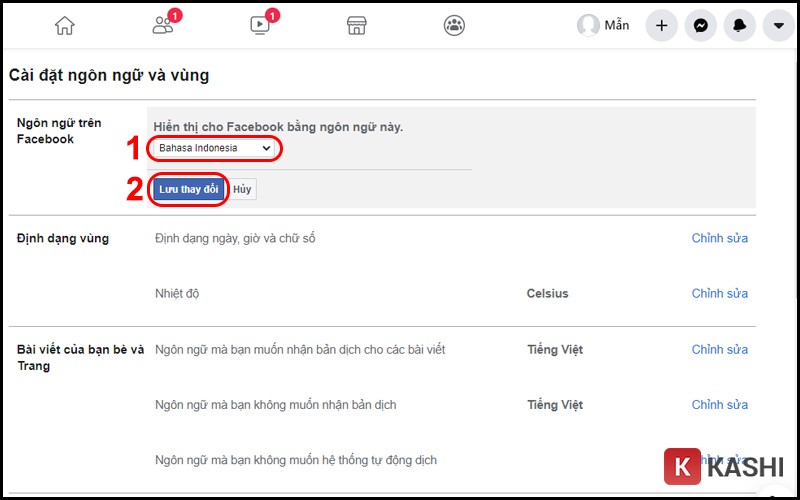Open profile Mẫn avatar
Screen dimensions: 800x500
(588, 25)
